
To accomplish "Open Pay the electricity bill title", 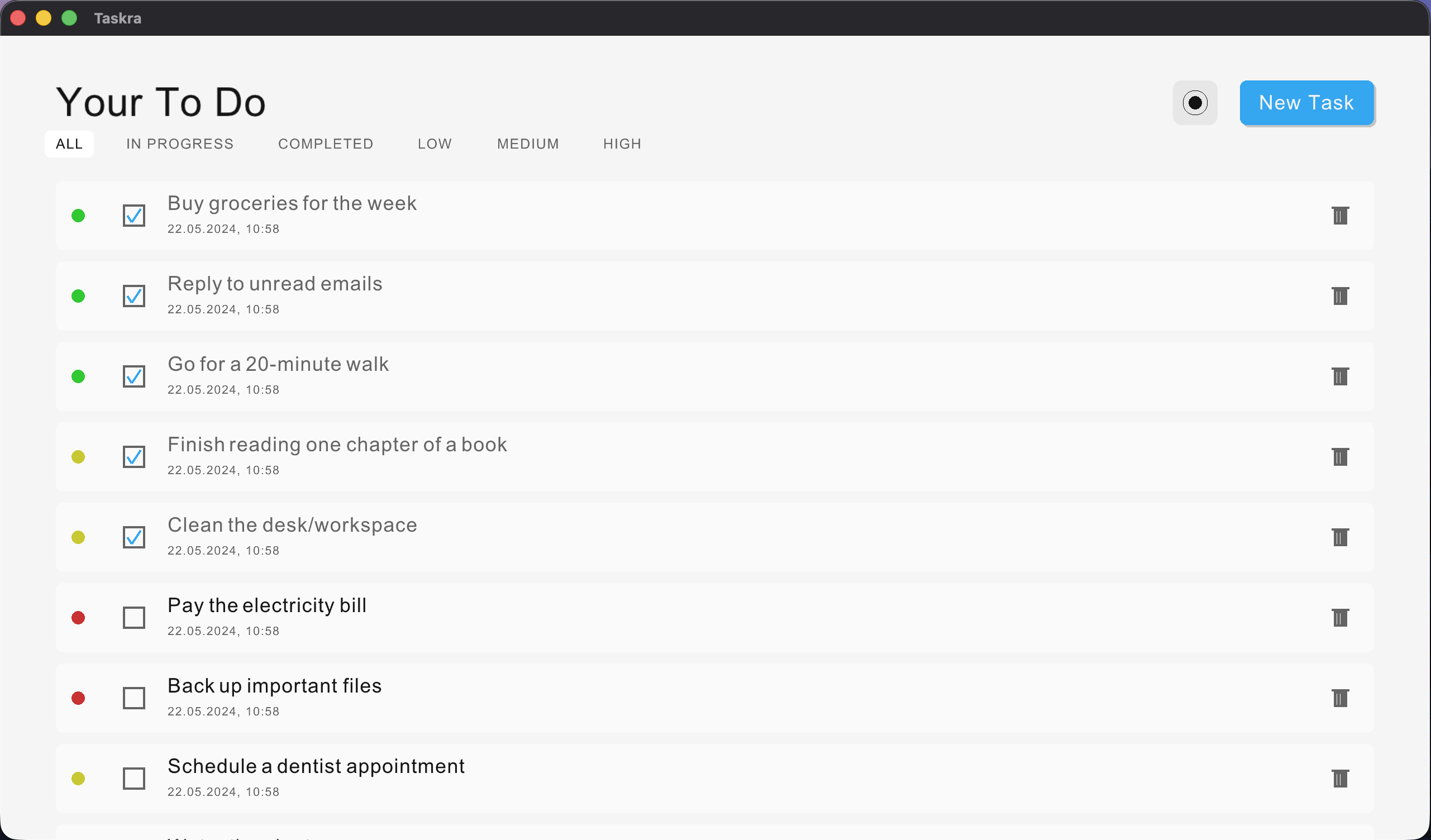I will pyautogui.click(x=267, y=605).
